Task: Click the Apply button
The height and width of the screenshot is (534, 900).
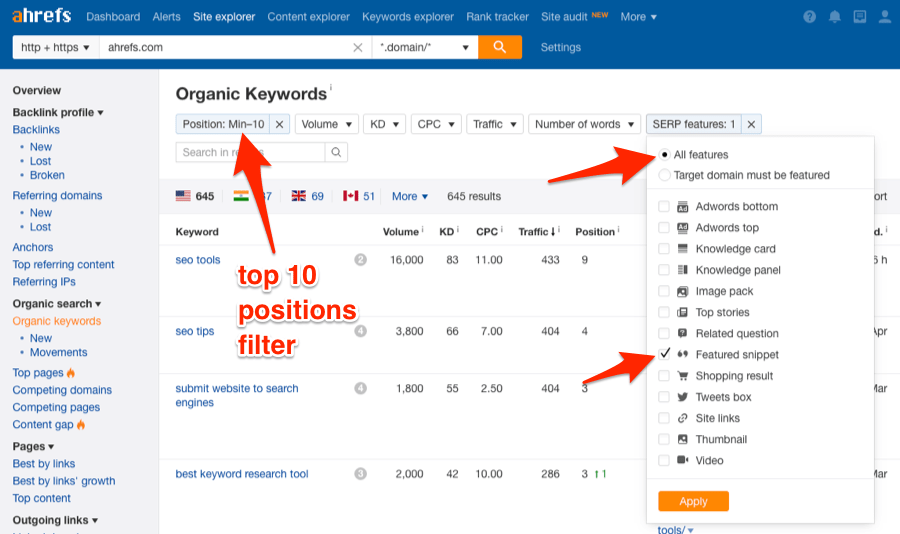Action: 693,501
